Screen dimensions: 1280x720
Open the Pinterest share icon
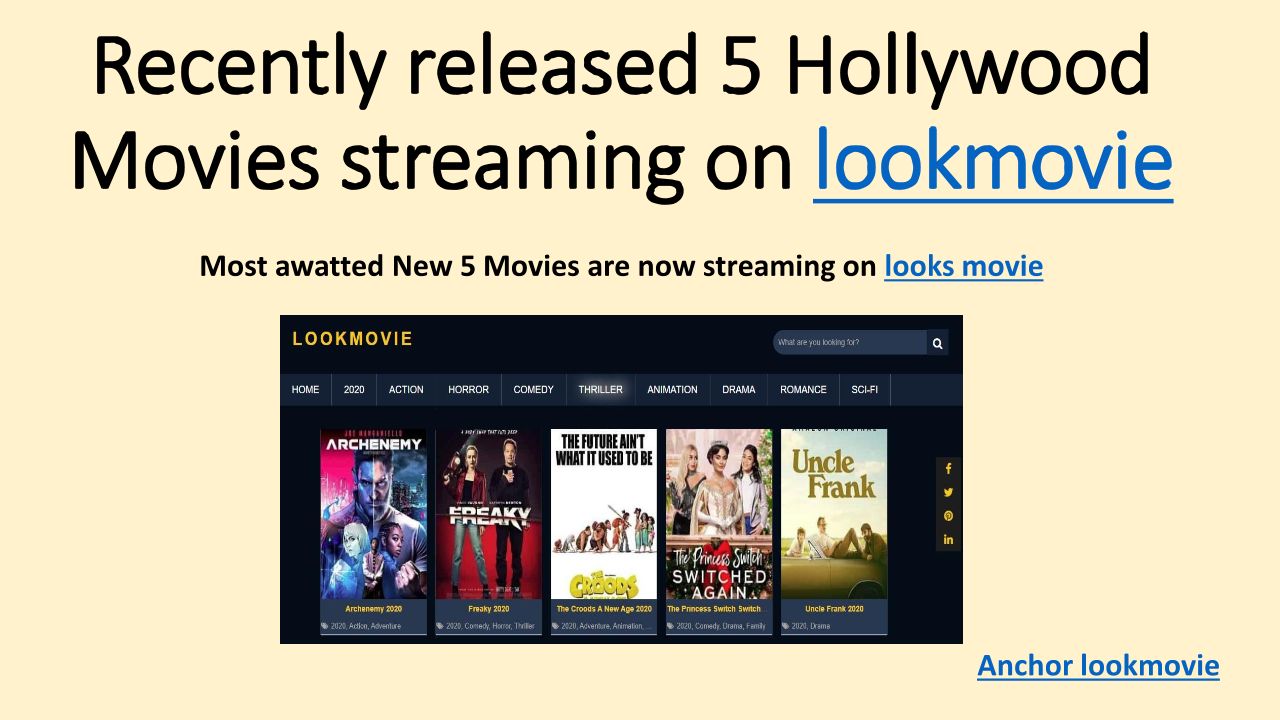(948, 517)
